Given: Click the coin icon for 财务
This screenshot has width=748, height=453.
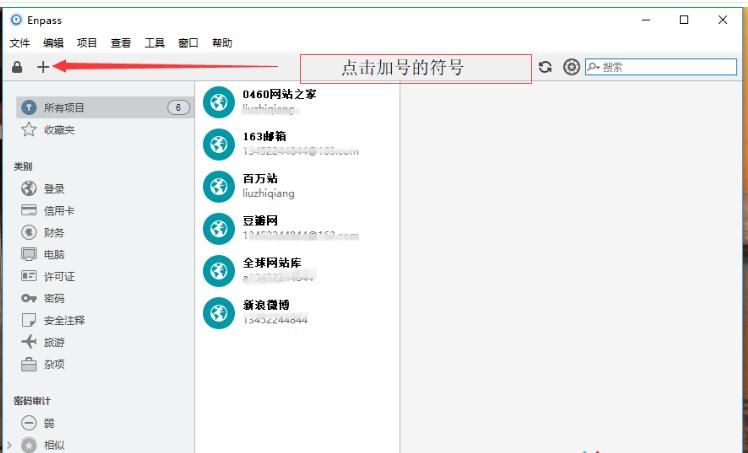Looking at the screenshot, I should pos(29,232).
